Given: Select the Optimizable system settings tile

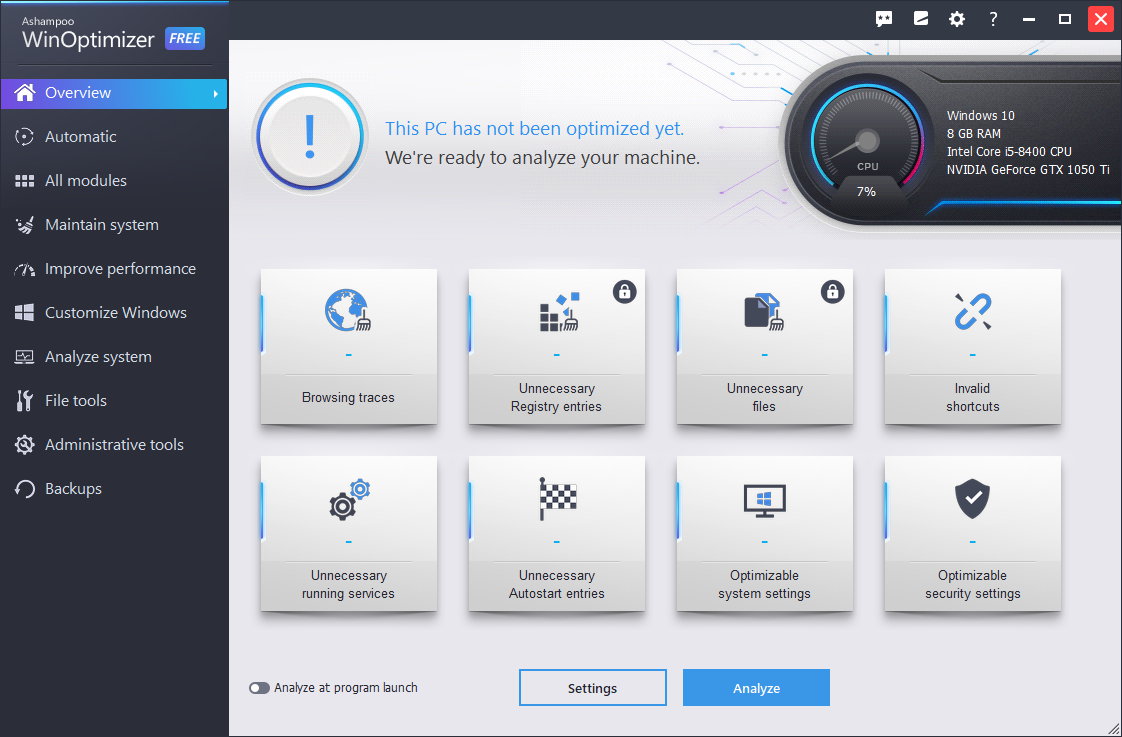Looking at the screenshot, I should pyautogui.click(x=764, y=533).
